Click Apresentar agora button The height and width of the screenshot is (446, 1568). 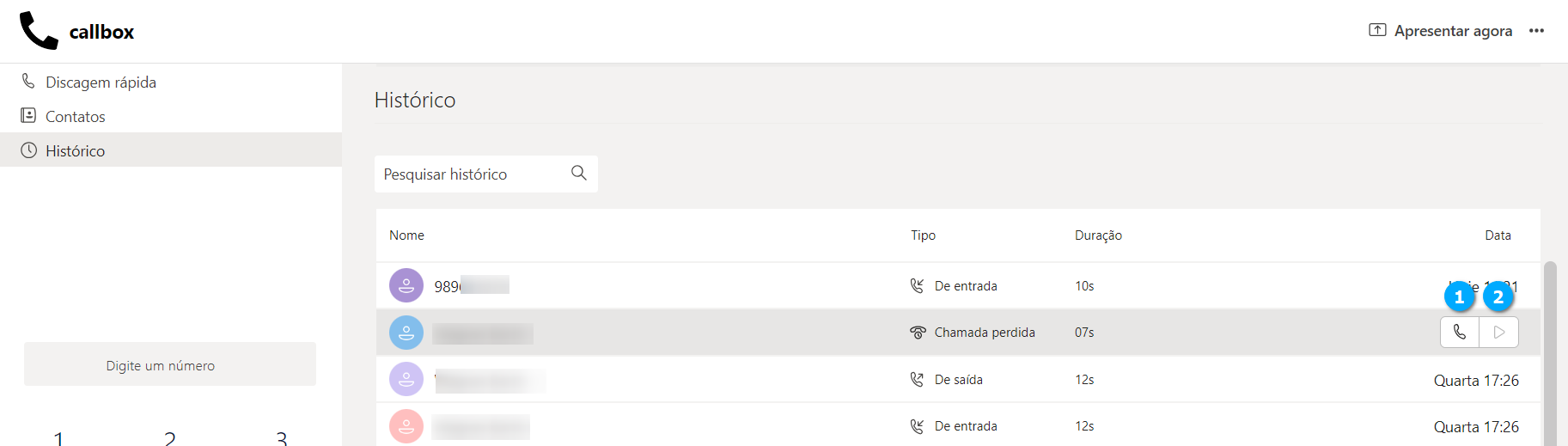(x=1452, y=31)
